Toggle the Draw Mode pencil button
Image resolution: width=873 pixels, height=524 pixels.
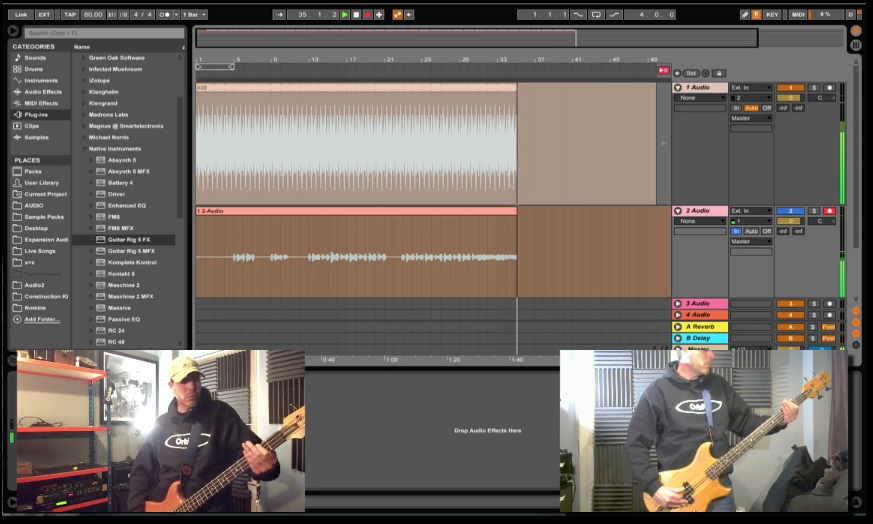[745, 14]
